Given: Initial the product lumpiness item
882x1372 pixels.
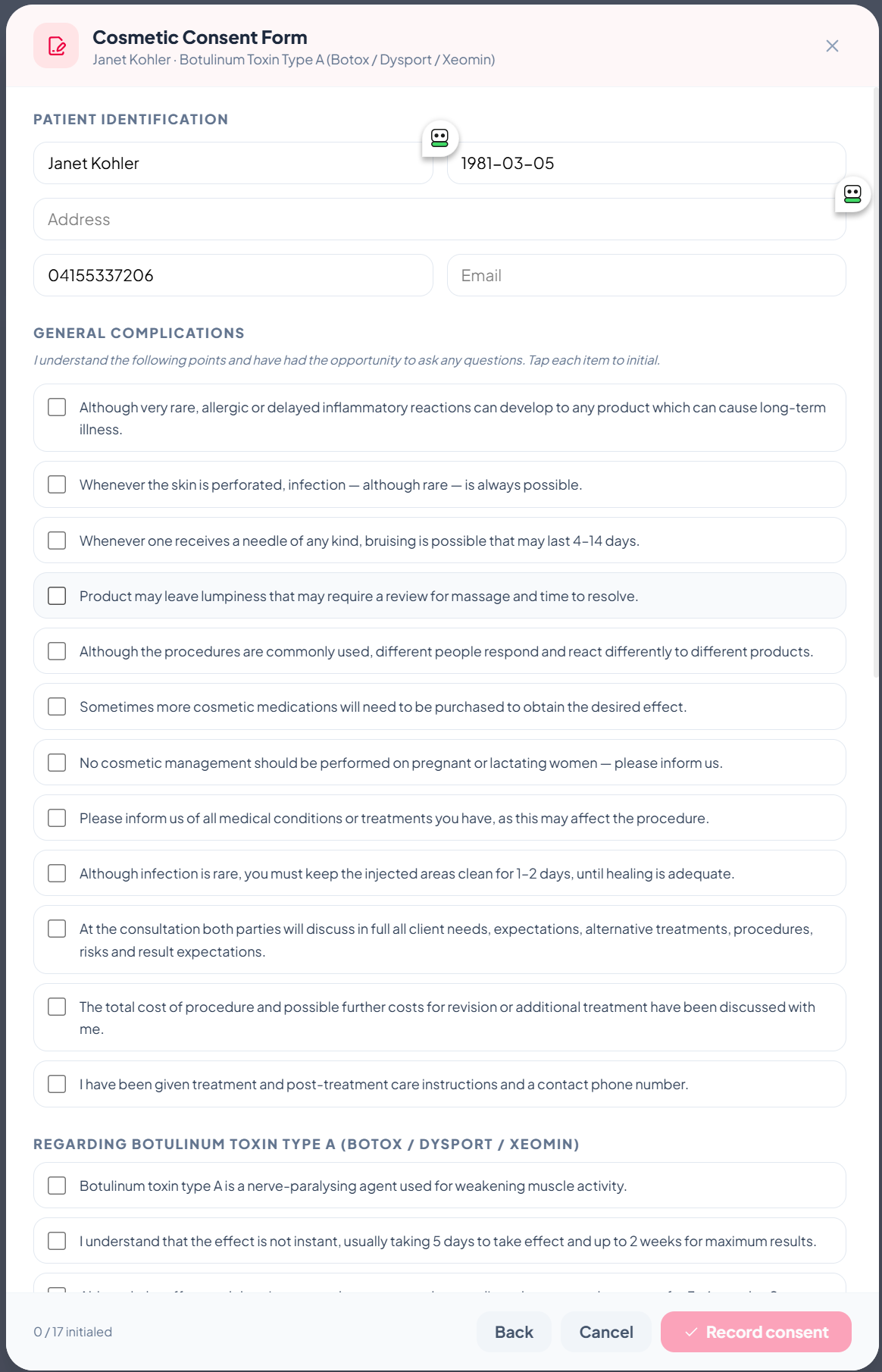Looking at the screenshot, I should pos(57,596).
